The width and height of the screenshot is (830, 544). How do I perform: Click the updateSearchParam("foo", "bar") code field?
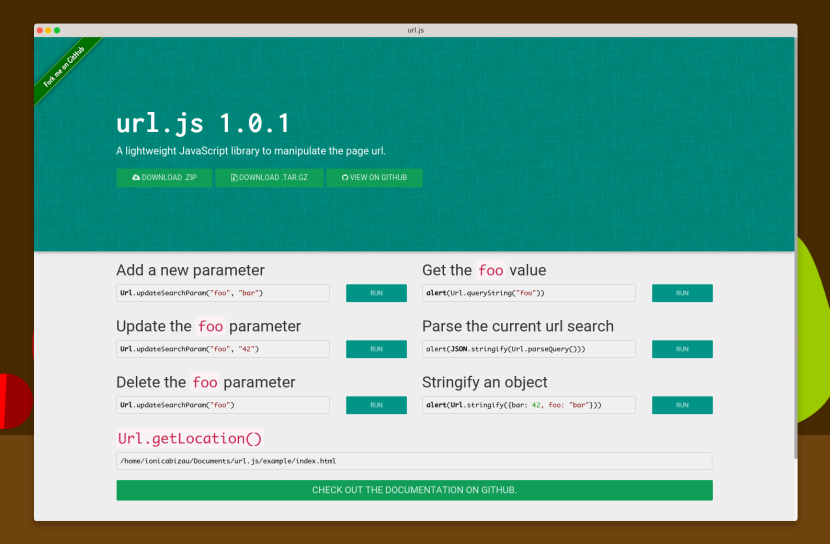[222, 293]
